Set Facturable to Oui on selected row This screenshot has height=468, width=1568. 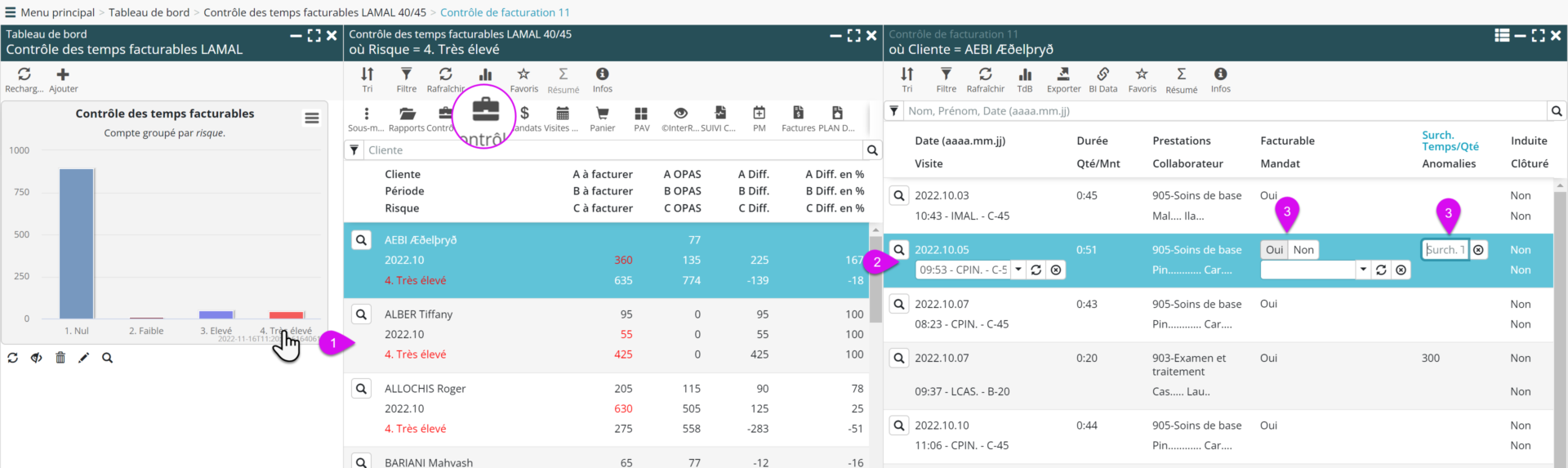click(1274, 250)
